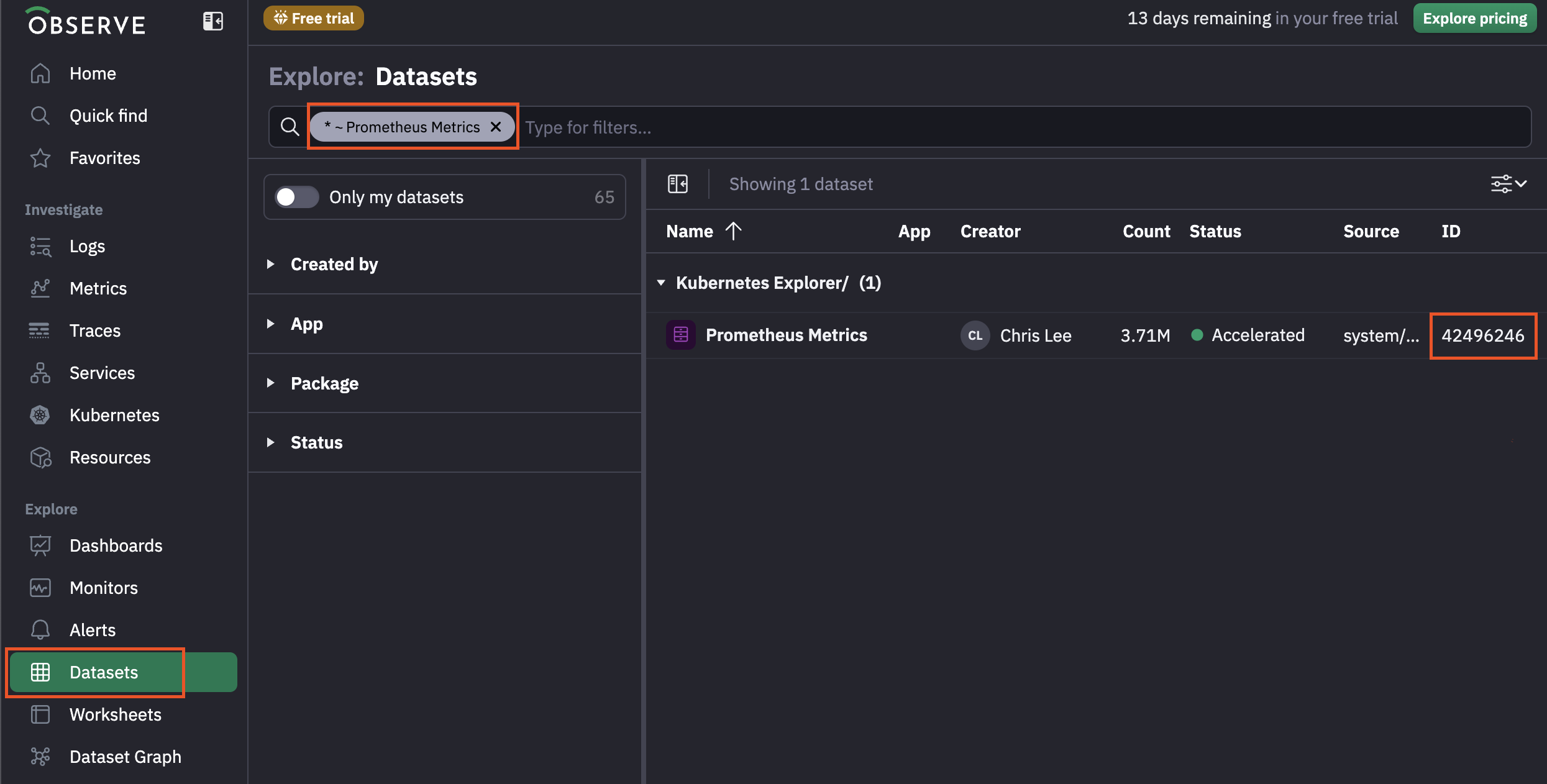
Task: Go to Favorites
Action: pyautogui.click(x=104, y=158)
